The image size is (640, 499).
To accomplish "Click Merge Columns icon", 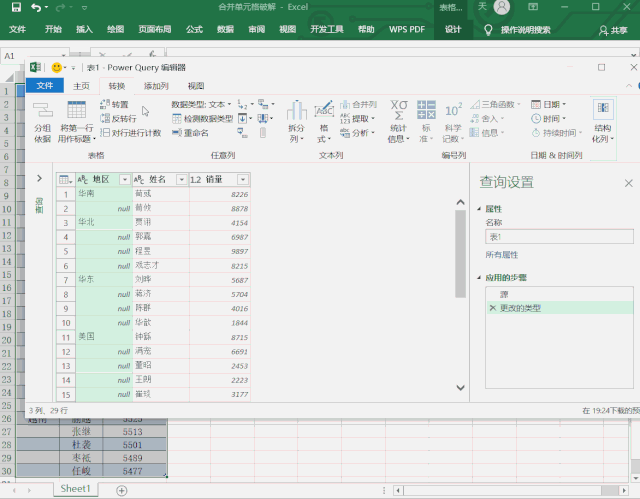I will click(358, 104).
